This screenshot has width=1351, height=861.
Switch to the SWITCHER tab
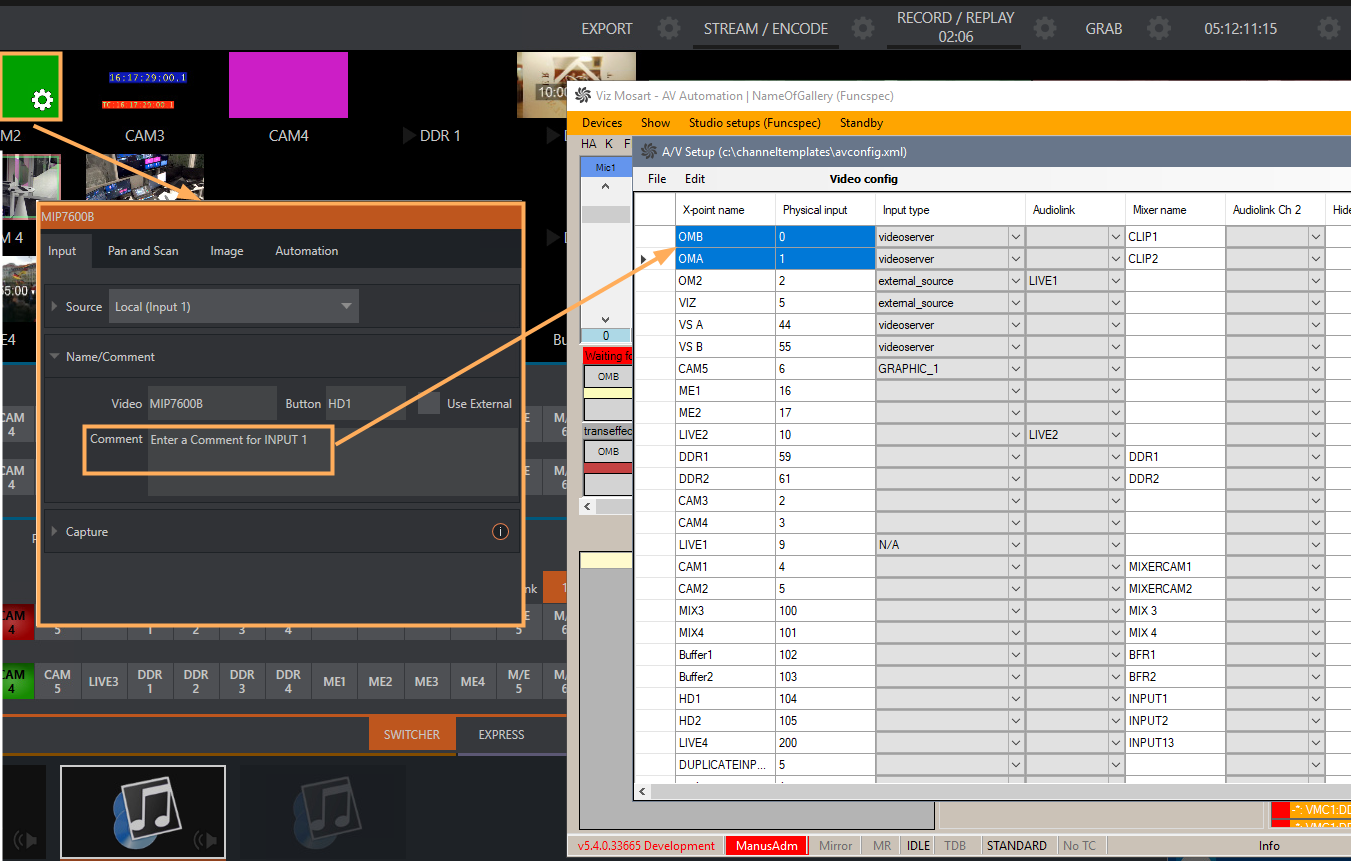click(x=412, y=734)
